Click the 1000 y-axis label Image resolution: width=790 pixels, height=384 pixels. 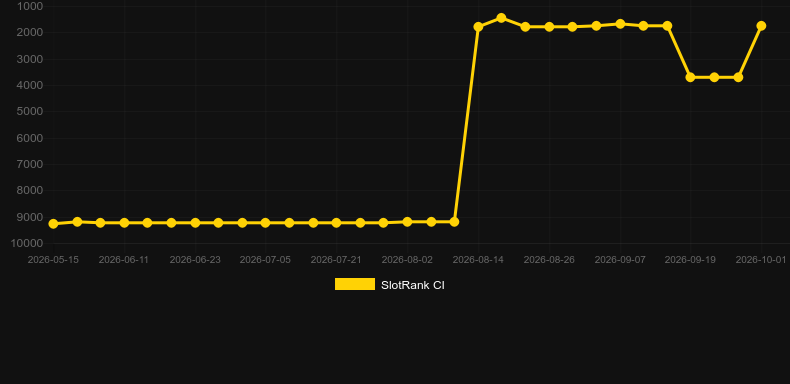[x=30, y=7]
